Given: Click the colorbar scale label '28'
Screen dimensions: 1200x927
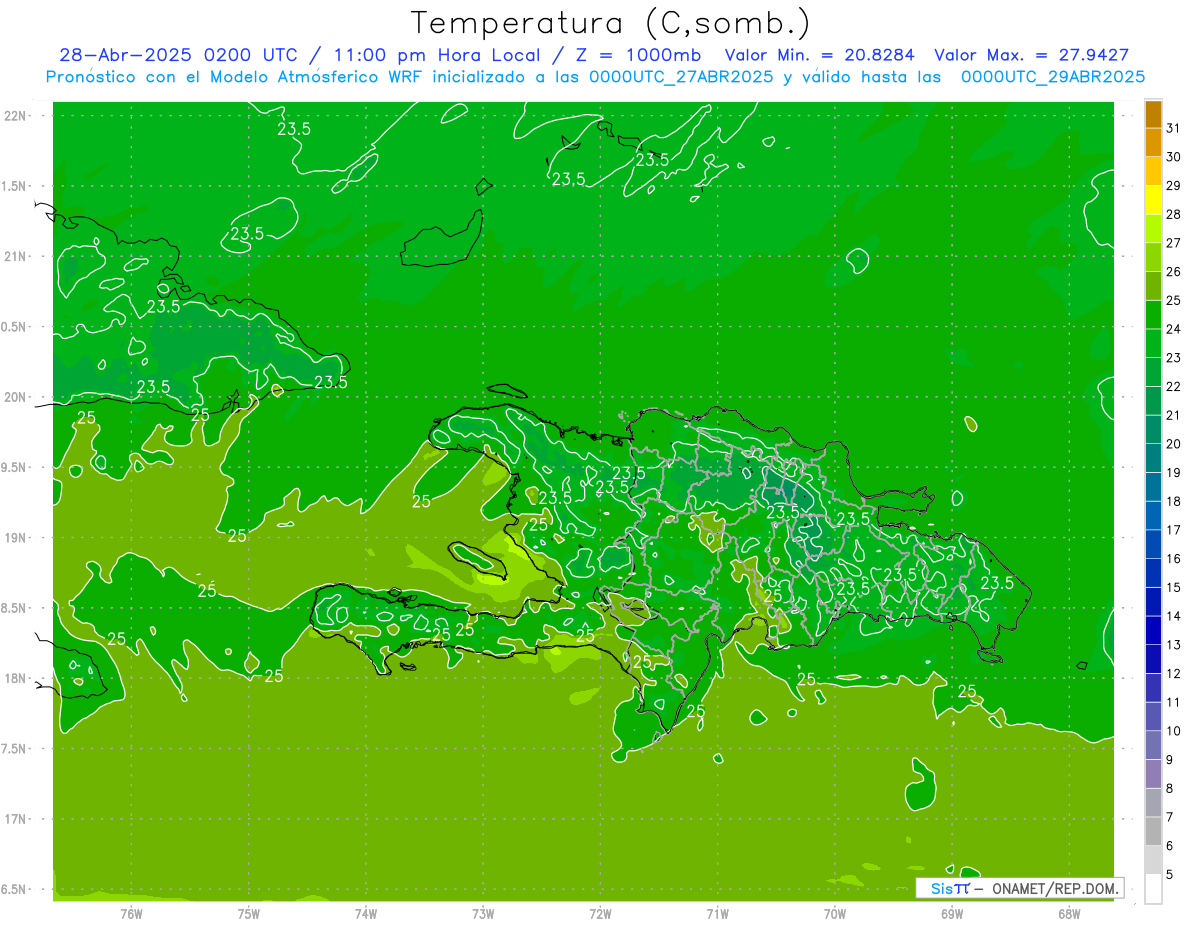Looking at the screenshot, I should click(1174, 214).
